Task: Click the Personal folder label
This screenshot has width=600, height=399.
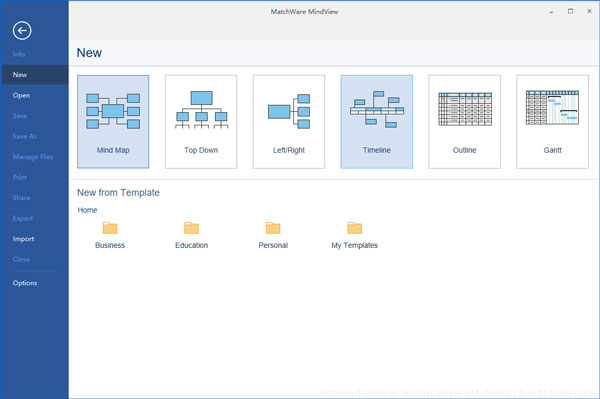Action: 273,245
